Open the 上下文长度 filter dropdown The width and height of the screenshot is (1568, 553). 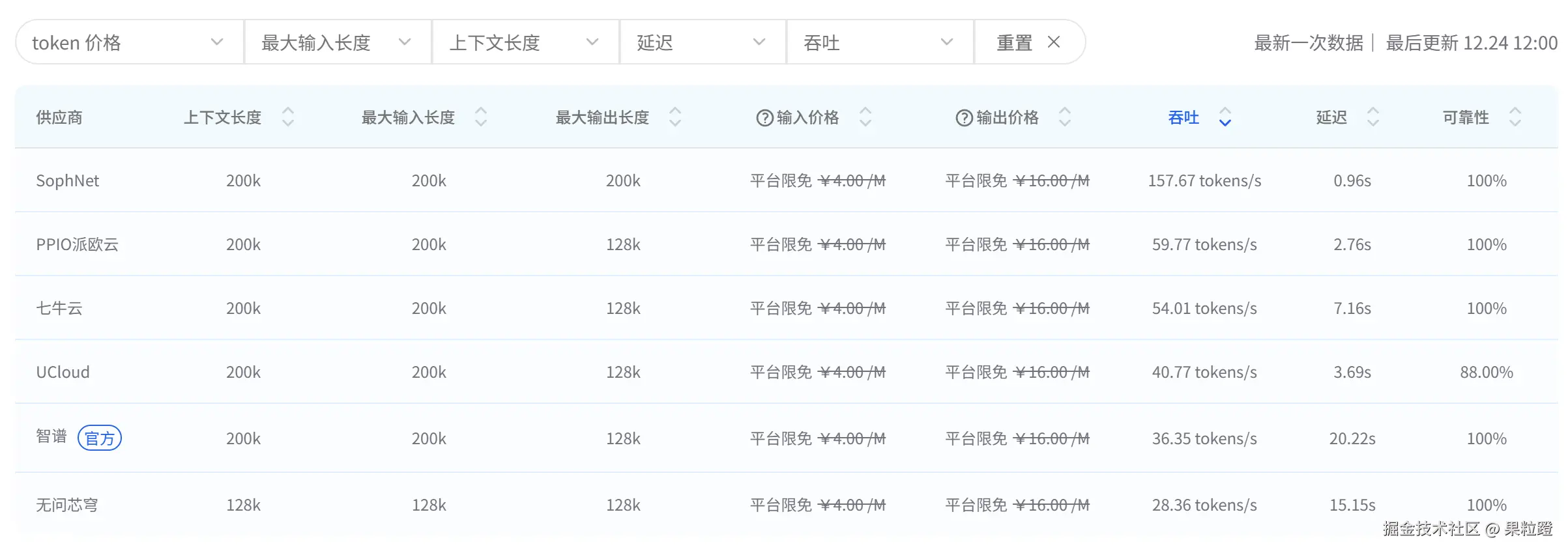[525, 42]
